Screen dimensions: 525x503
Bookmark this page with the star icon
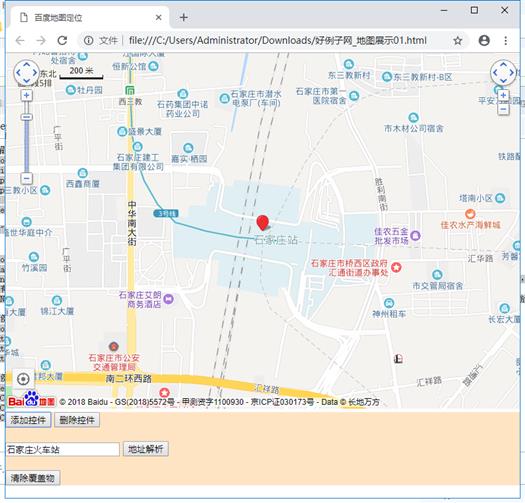pos(457,41)
